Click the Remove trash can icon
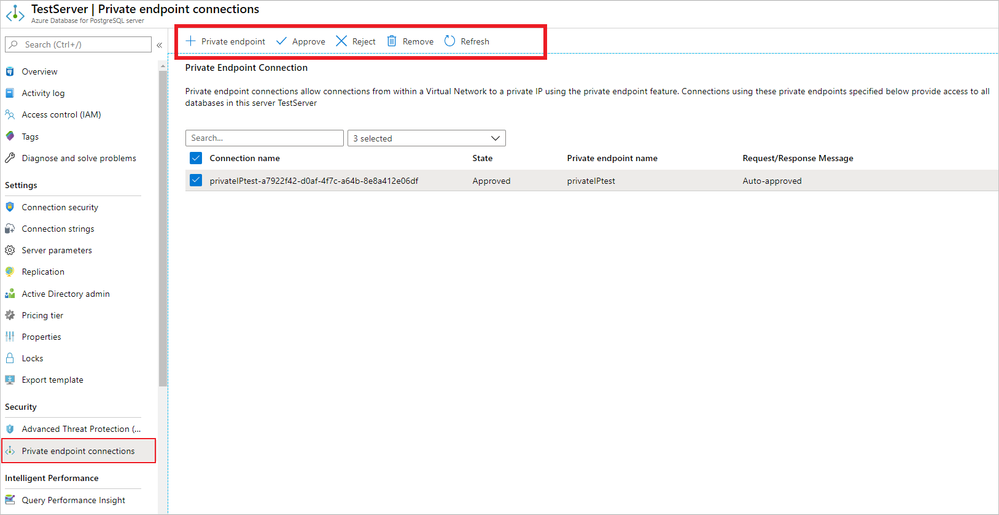 click(392, 41)
